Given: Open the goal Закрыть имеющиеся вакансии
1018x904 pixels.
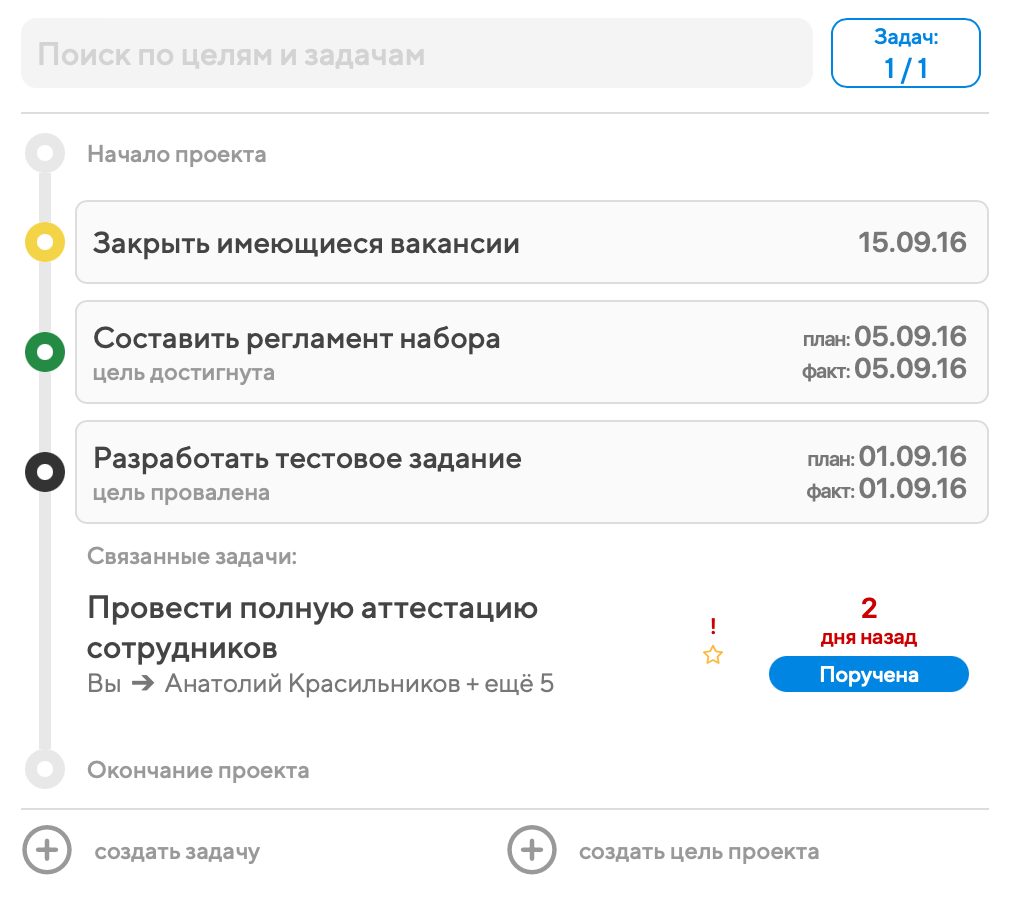Looking at the screenshot, I should (306, 243).
